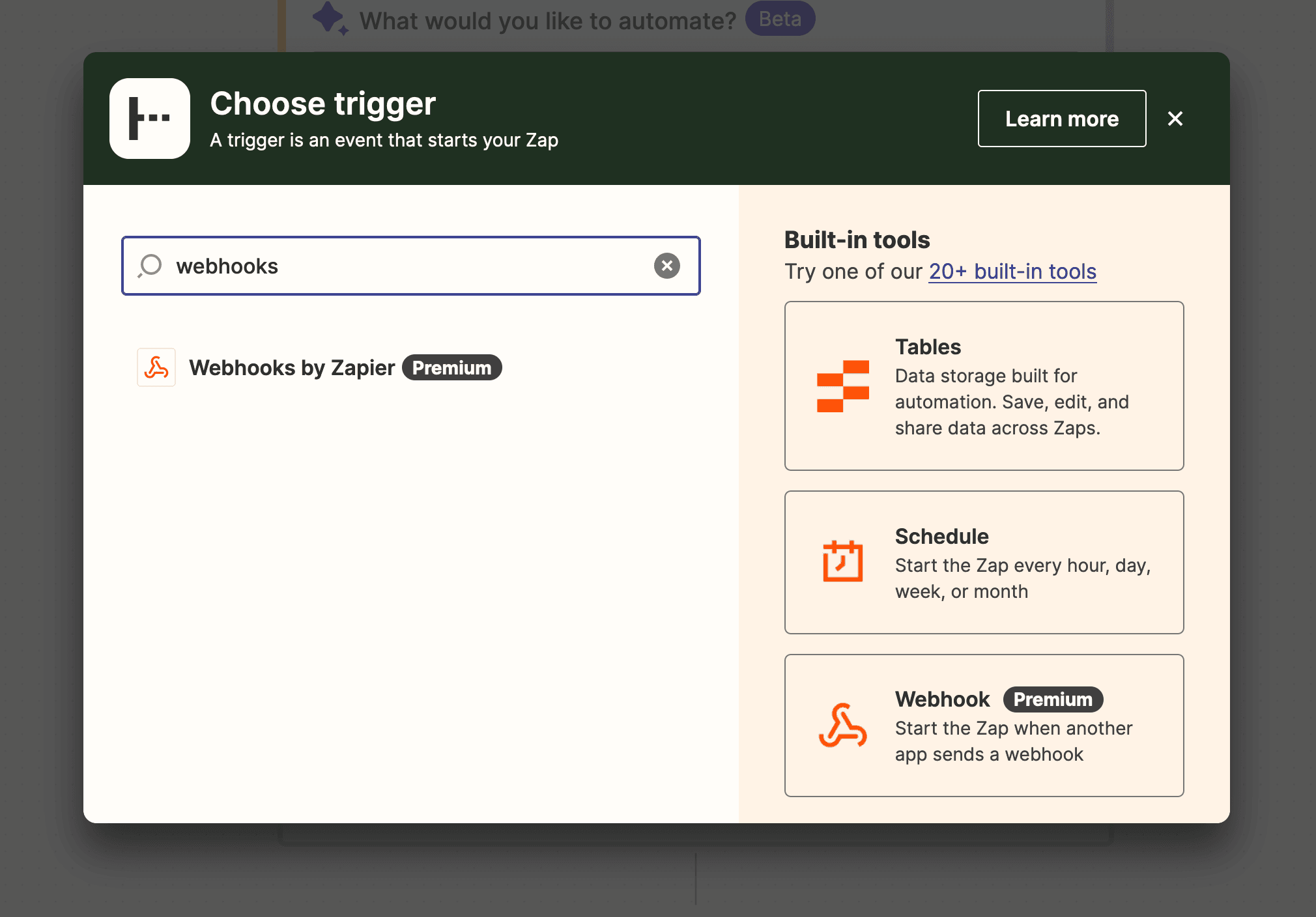Screen dimensions: 1316x917
Task: Clear the webhooks search text
Action: point(666,266)
